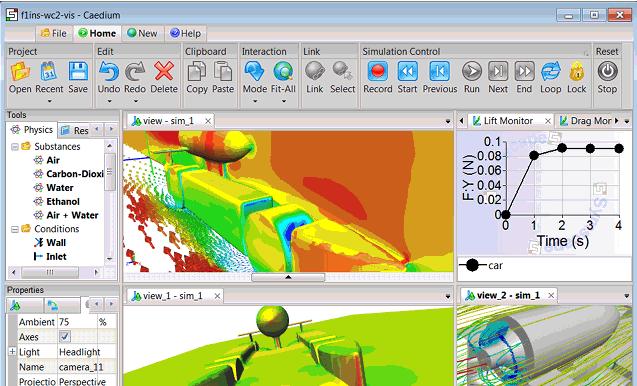Open the Recent projects dropdown arrow

[x=50, y=101]
